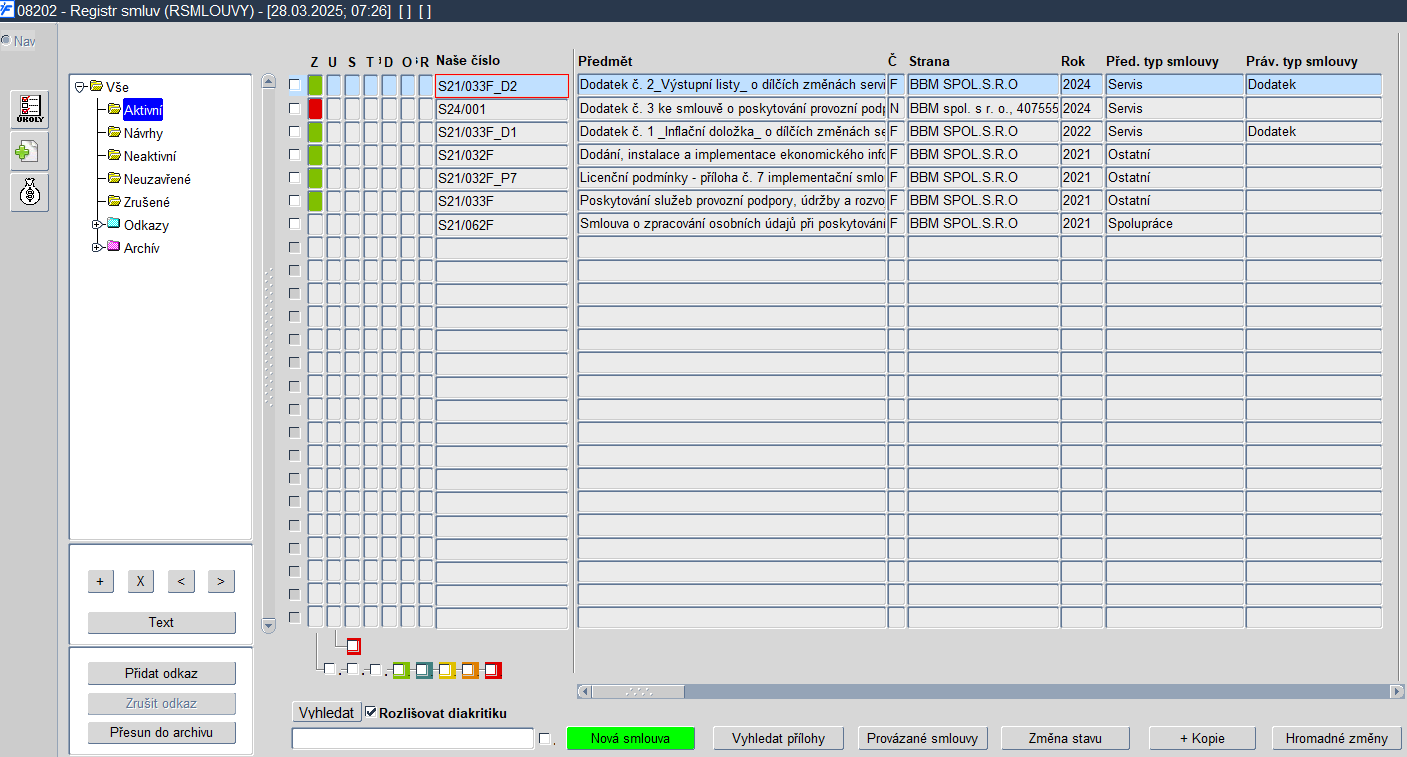
Task: Click into the search text field
Action: pos(413,738)
